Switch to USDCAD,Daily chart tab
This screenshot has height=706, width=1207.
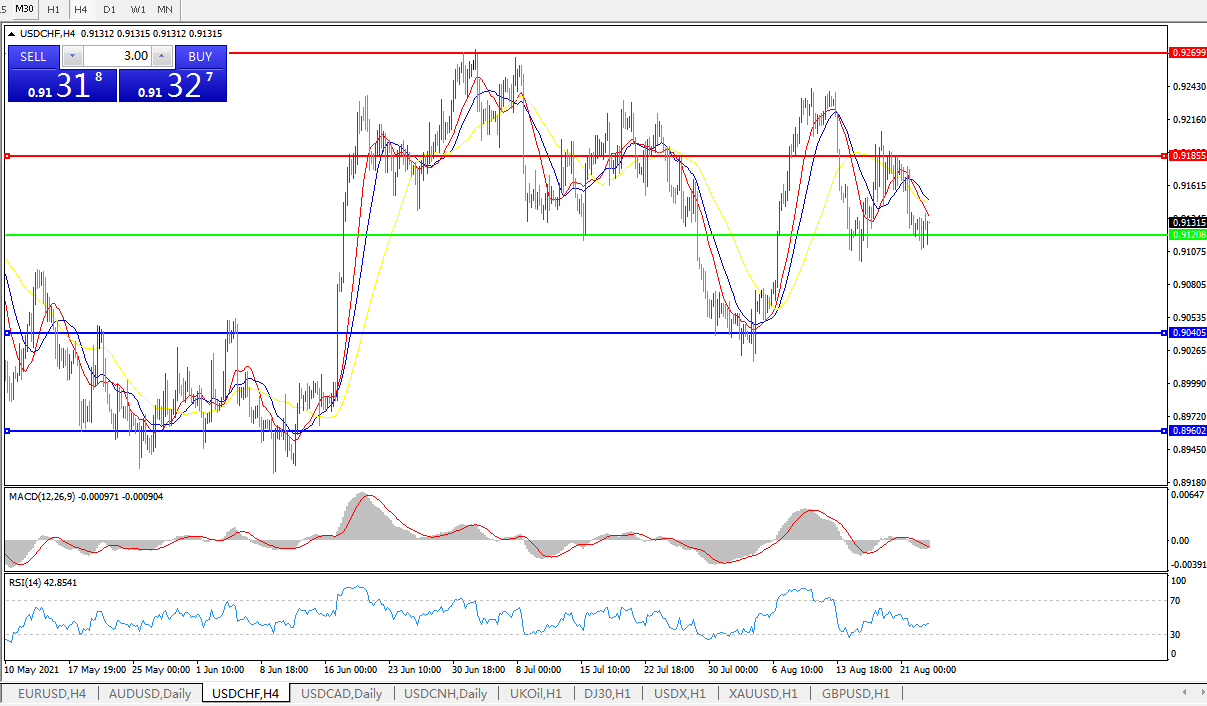(341, 693)
